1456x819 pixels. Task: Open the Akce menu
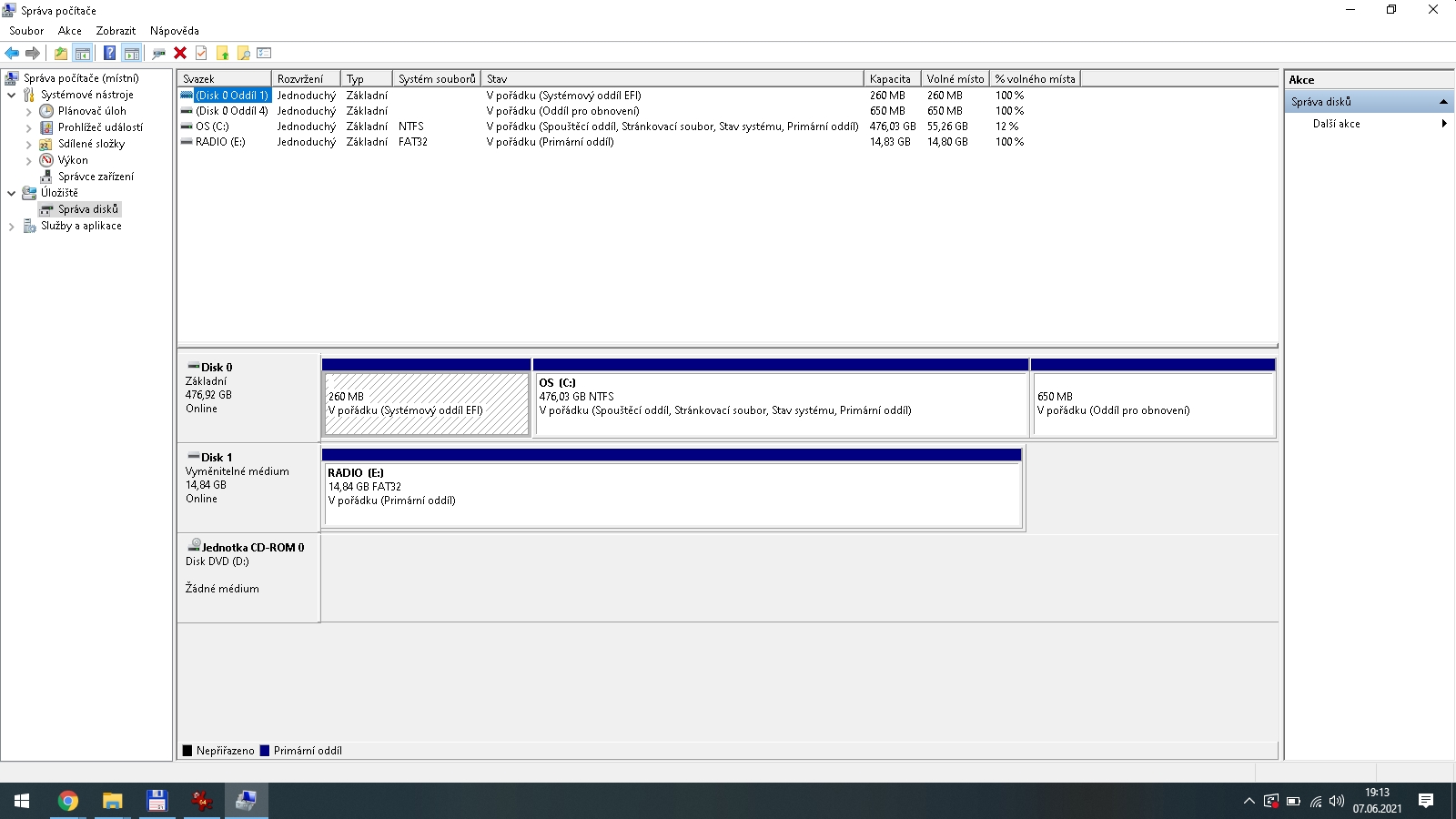[x=70, y=30]
